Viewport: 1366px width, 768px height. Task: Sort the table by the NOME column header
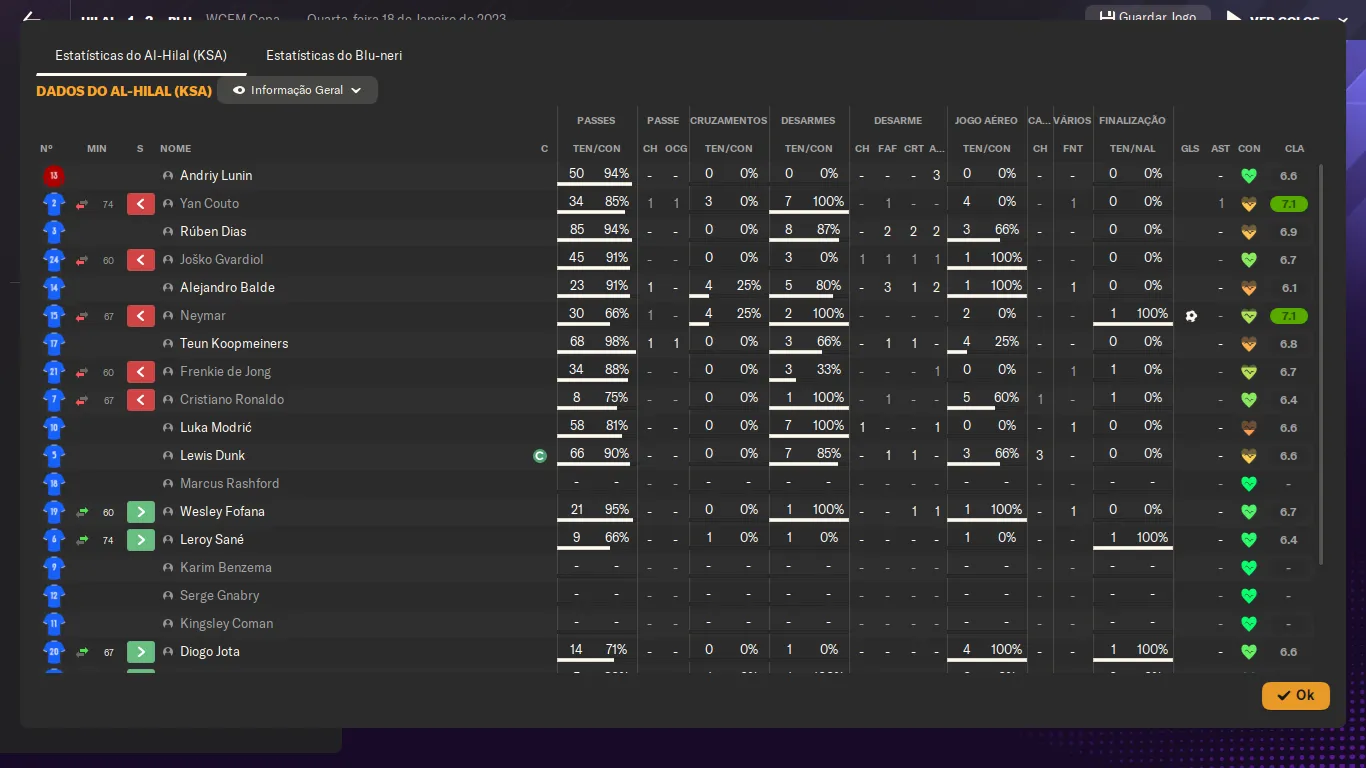click(x=175, y=149)
